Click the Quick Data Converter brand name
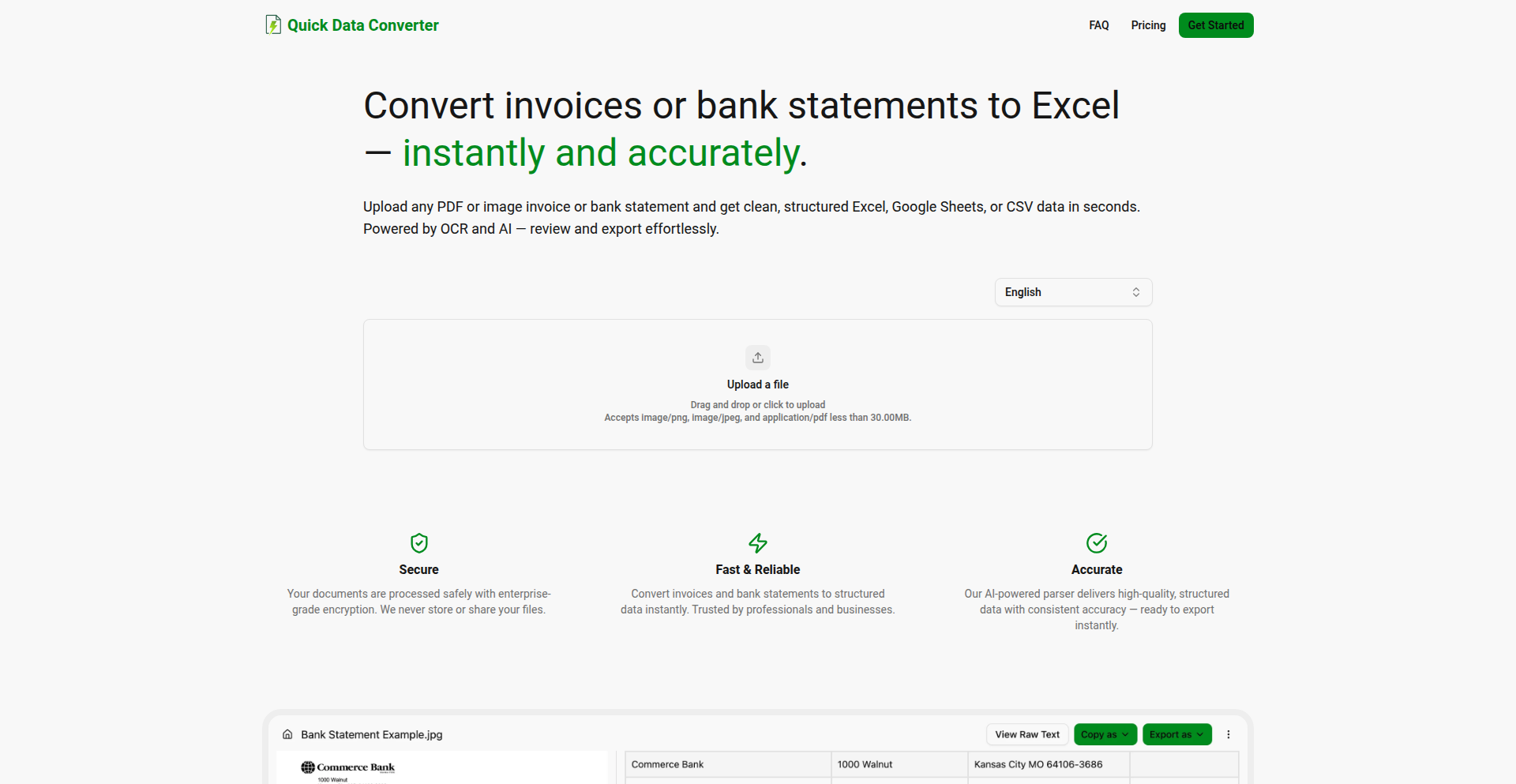Screen dimensions: 1516x784 (363, 25)
